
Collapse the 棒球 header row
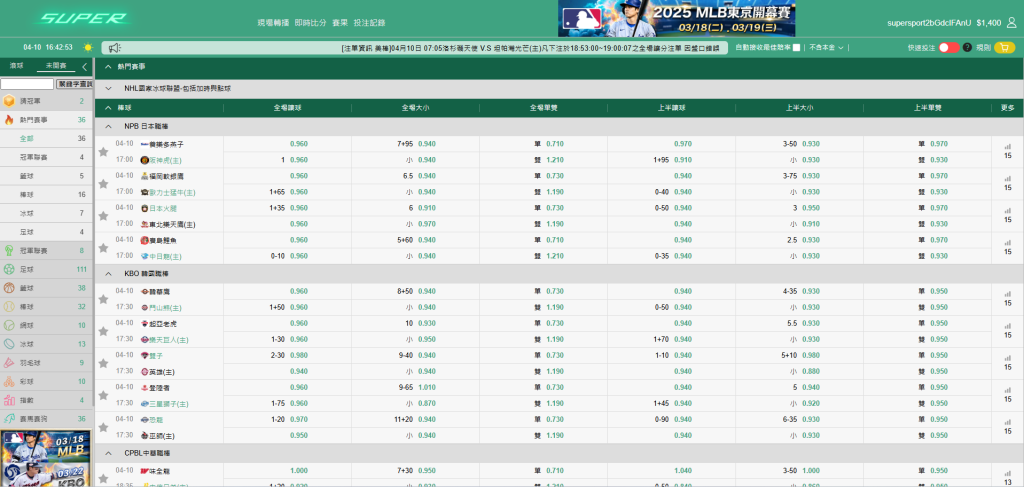click(x=108, y=108)
